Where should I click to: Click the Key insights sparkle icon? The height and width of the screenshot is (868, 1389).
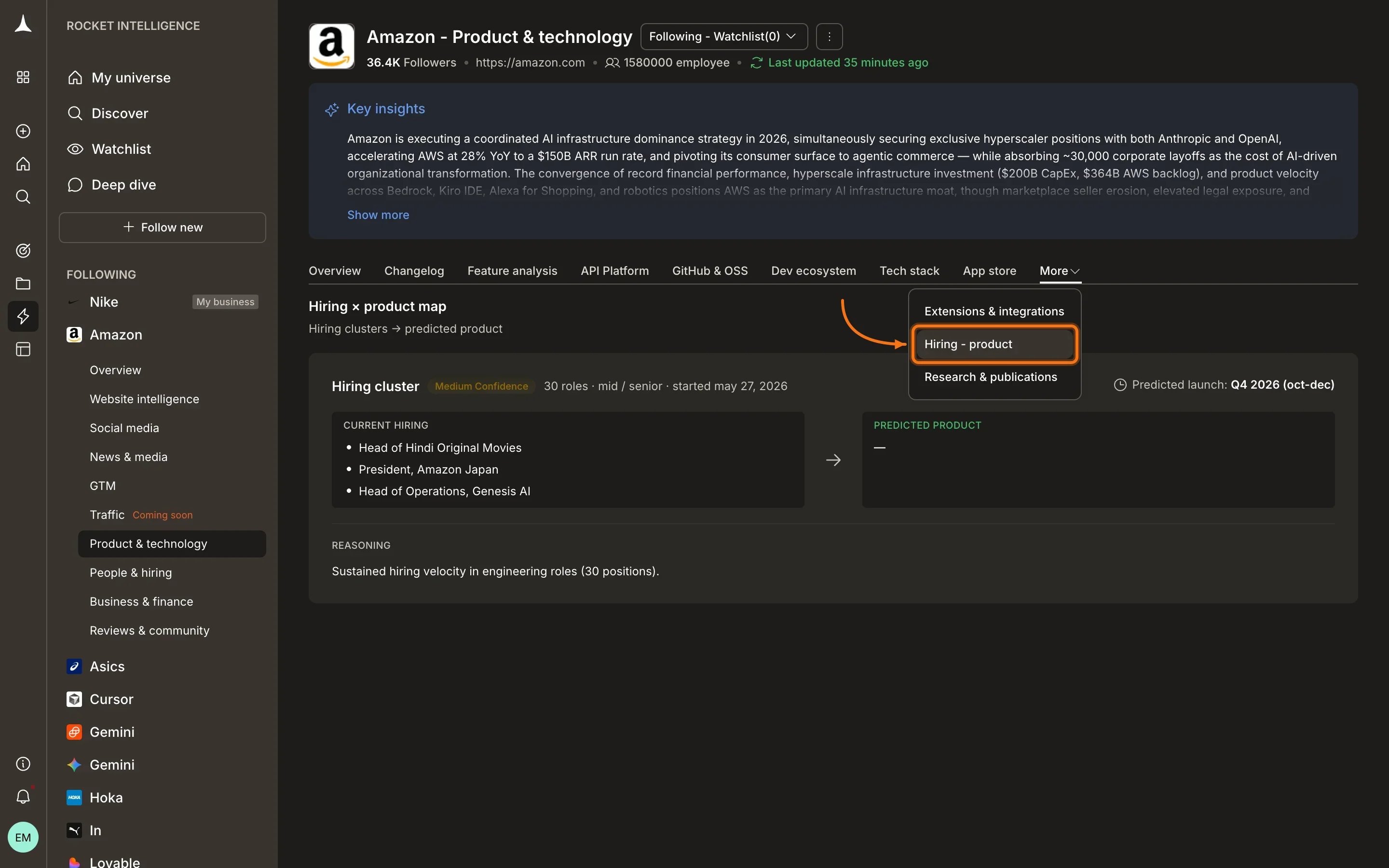pyautogui.click(x=332, y=109)
